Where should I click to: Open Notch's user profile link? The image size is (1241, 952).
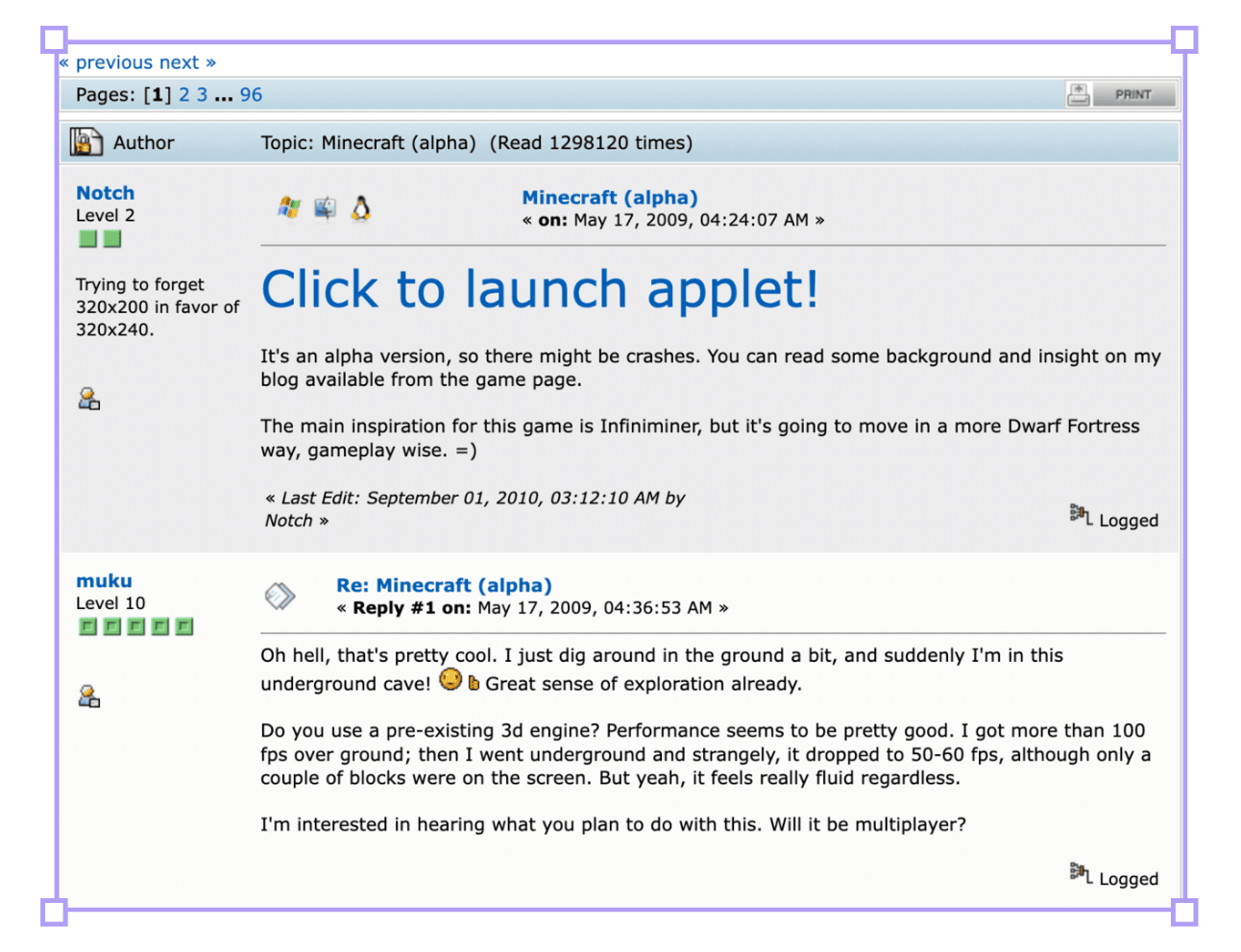click(106, 193)
